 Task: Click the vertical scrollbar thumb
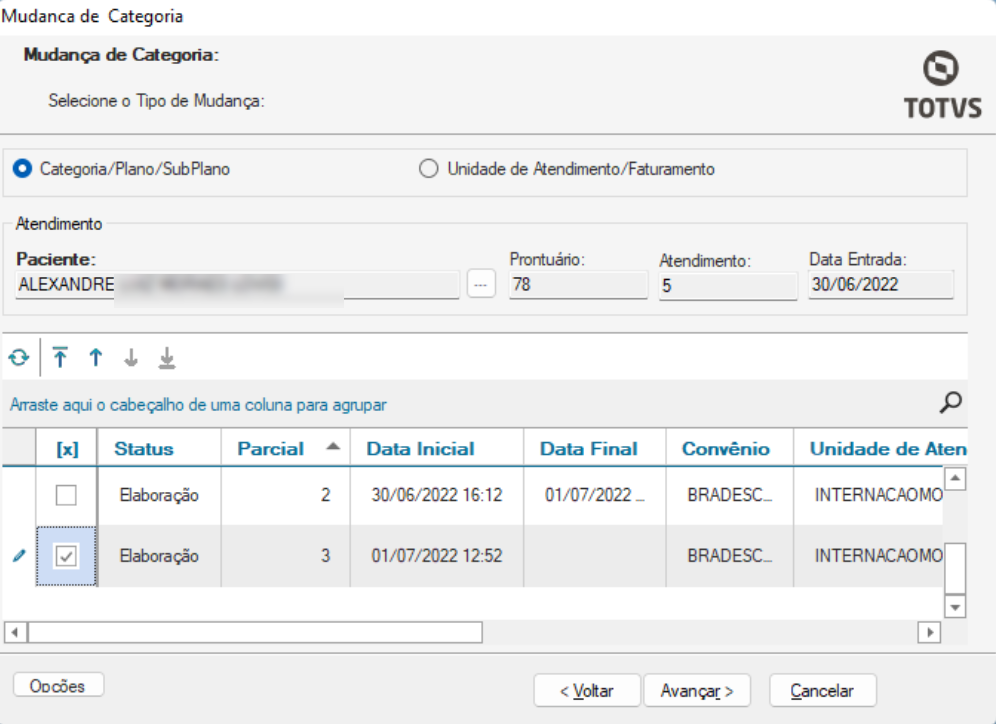coord(955,568)
